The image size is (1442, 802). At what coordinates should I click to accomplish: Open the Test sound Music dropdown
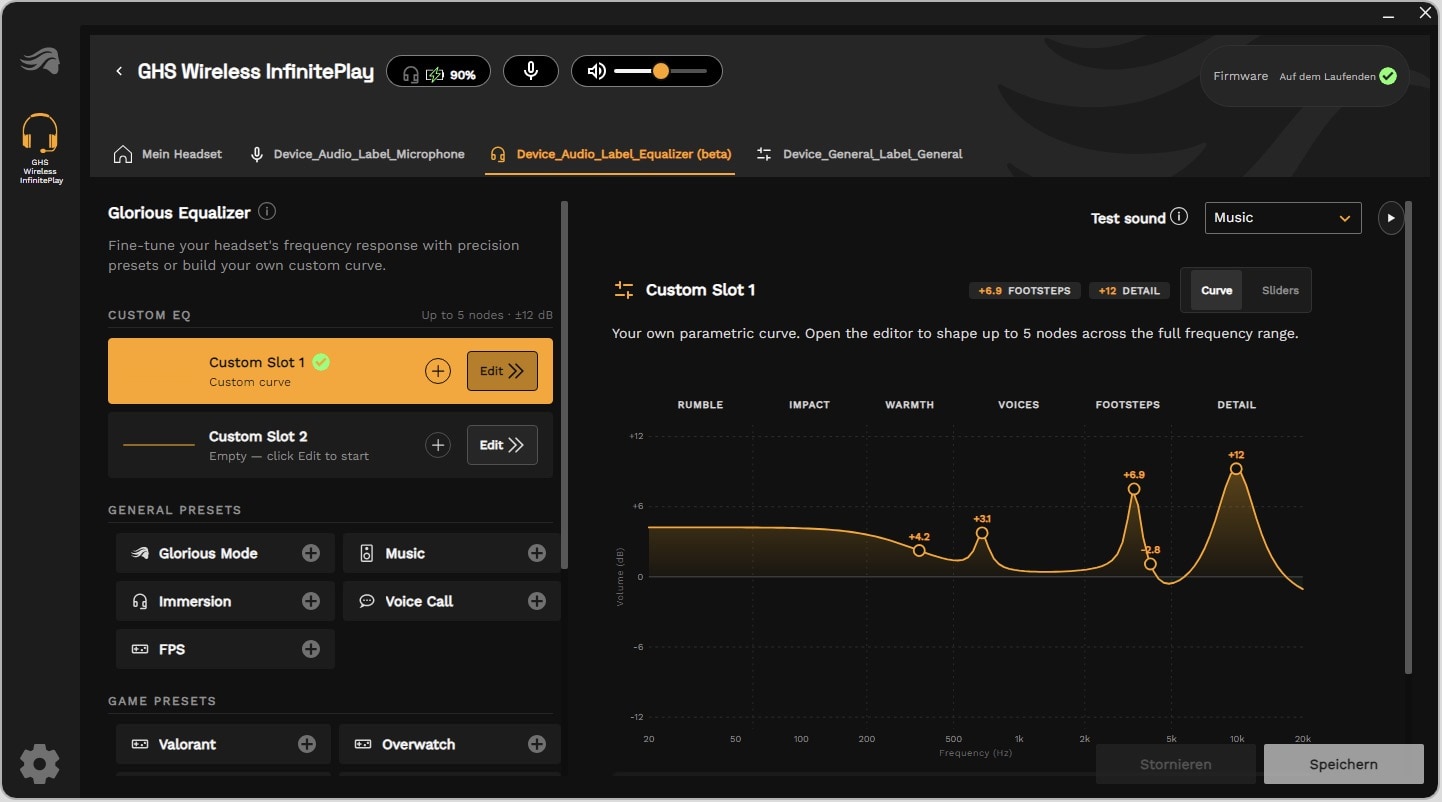click(1283, 218)
